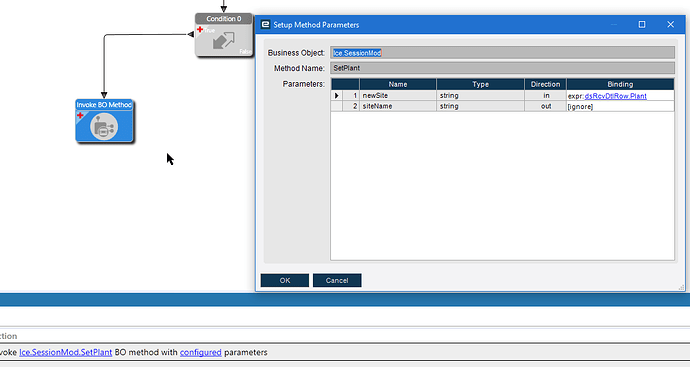Open the configured parameters link
The image size is (690, 367).
coord(201,352)
